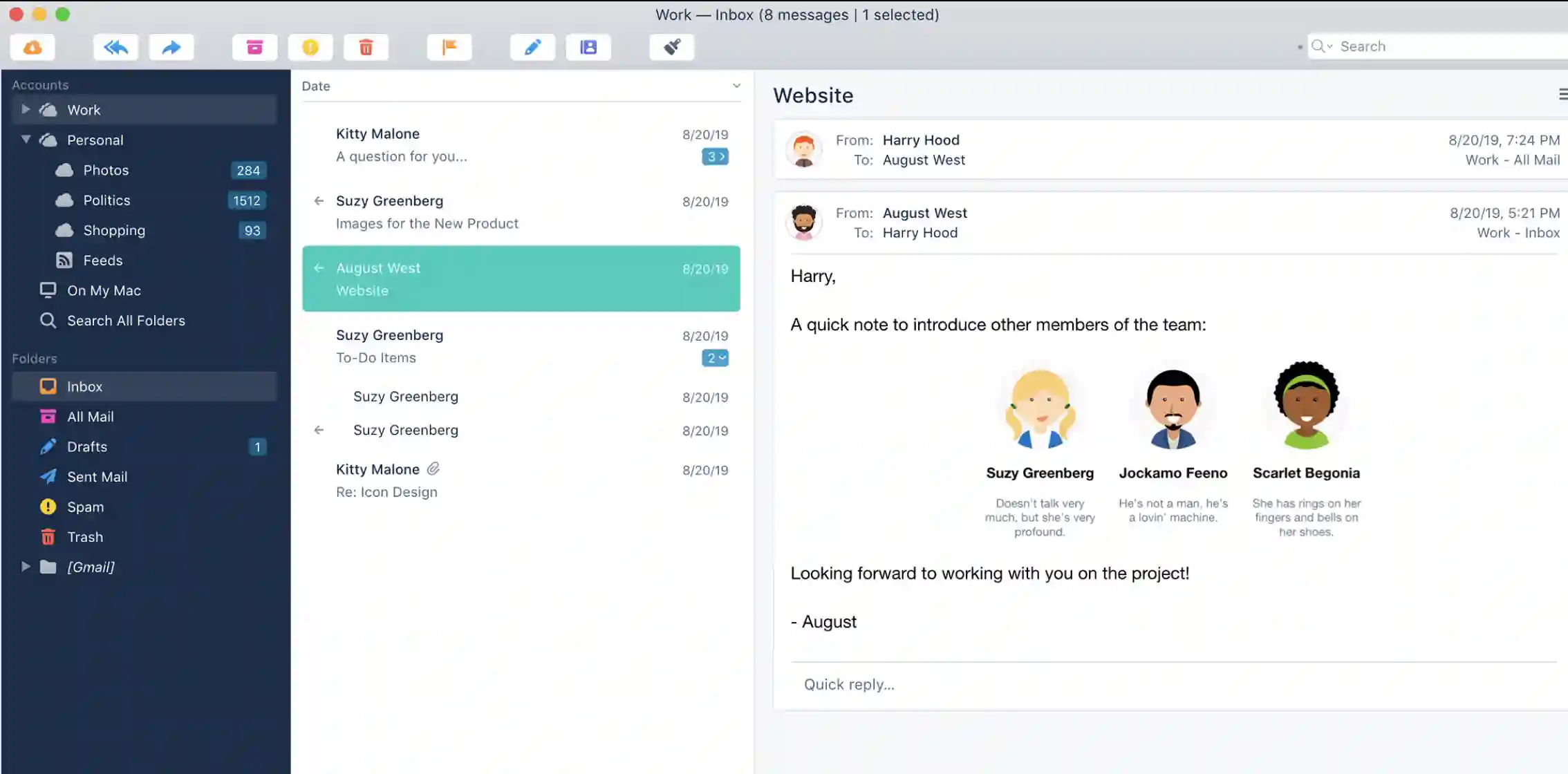Select the Archive icon in toolbar

click(x=254, y=46)
